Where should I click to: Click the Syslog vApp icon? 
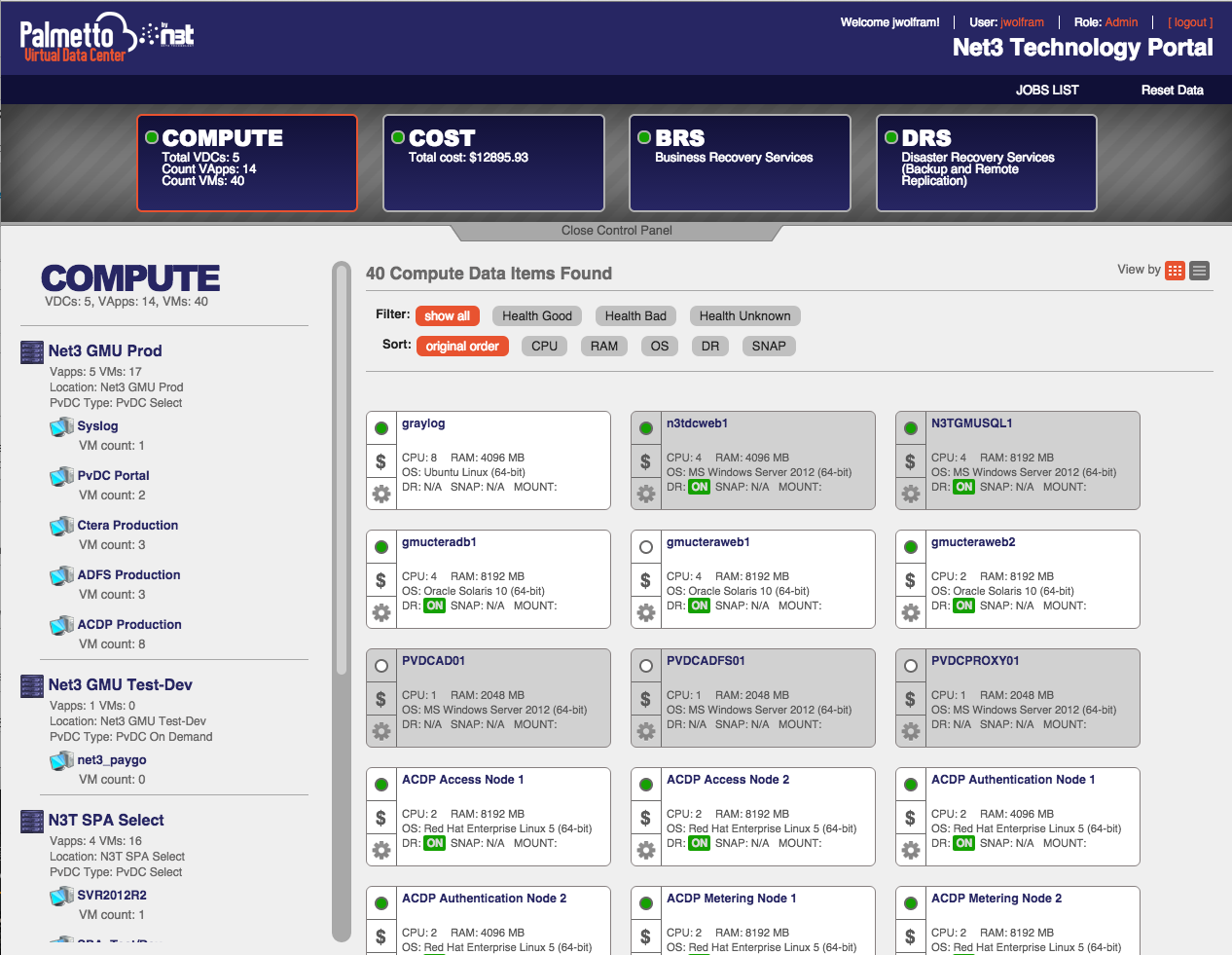click(x=62, y=426)
